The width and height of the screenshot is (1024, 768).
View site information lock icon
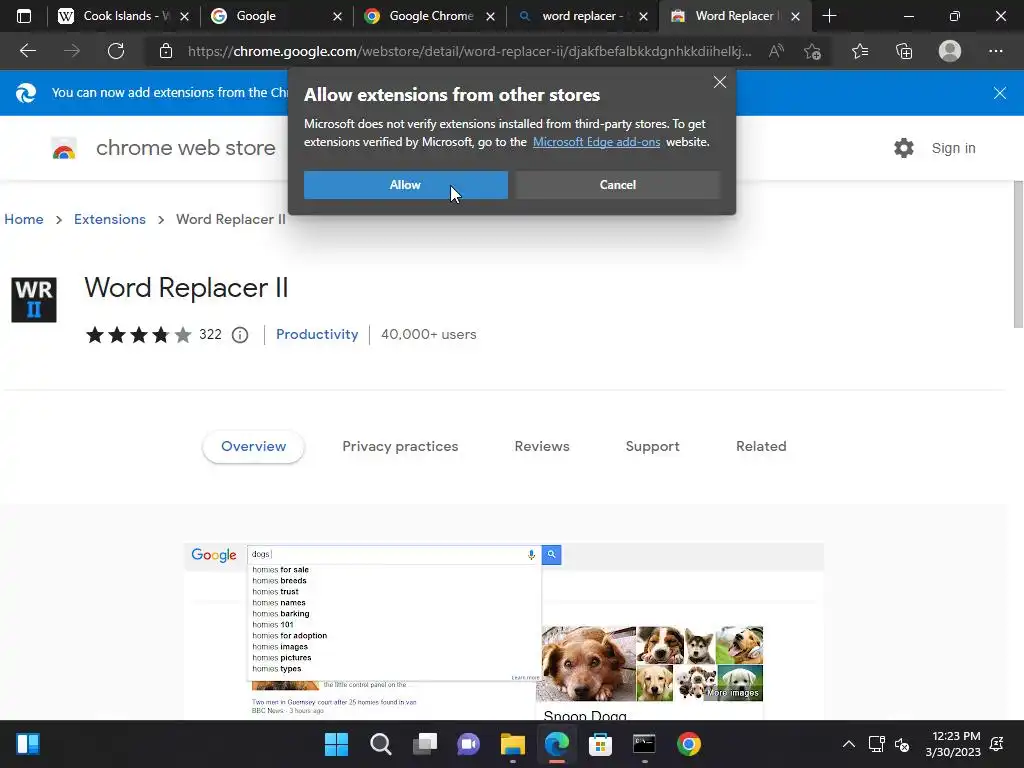166,51
